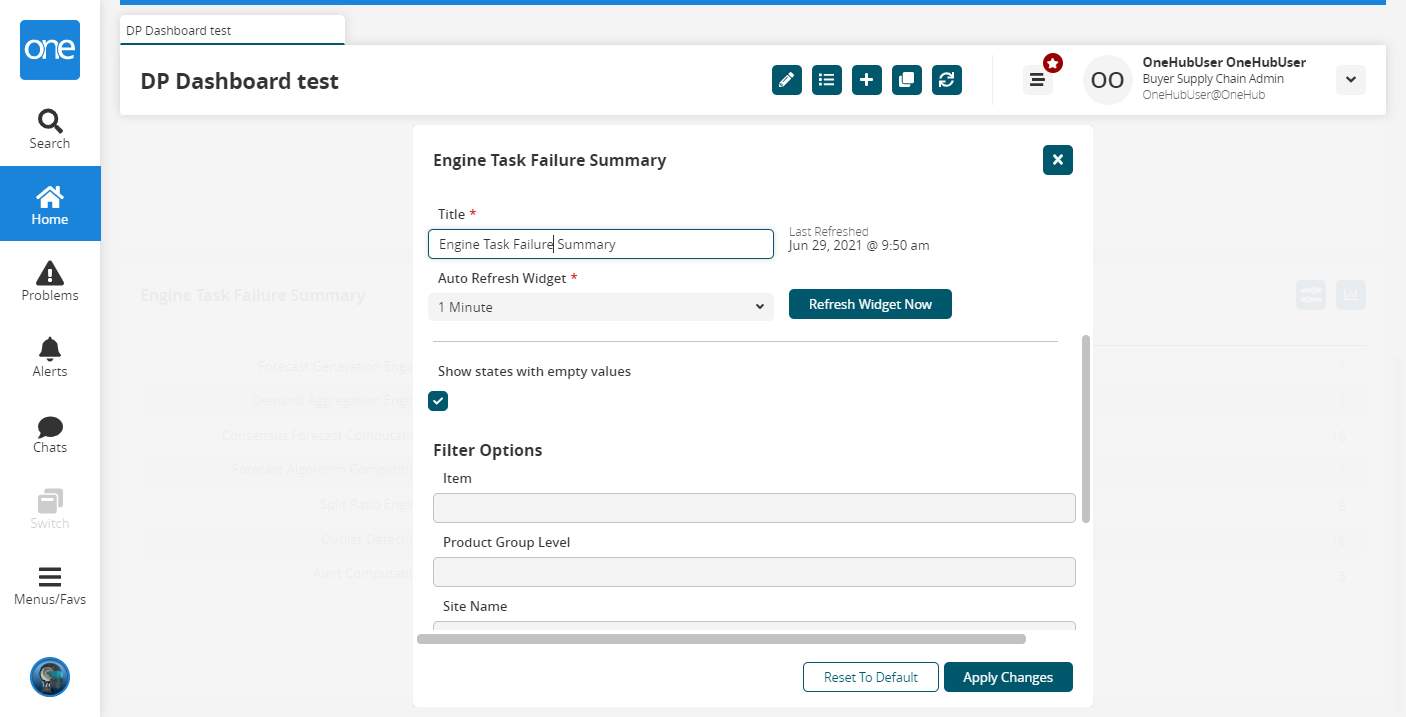Image resolution: width=1406 pixels, height=717 pixels.
Task: Open the Auto Refresh Widget dropdown
Action: coord(601,307)
